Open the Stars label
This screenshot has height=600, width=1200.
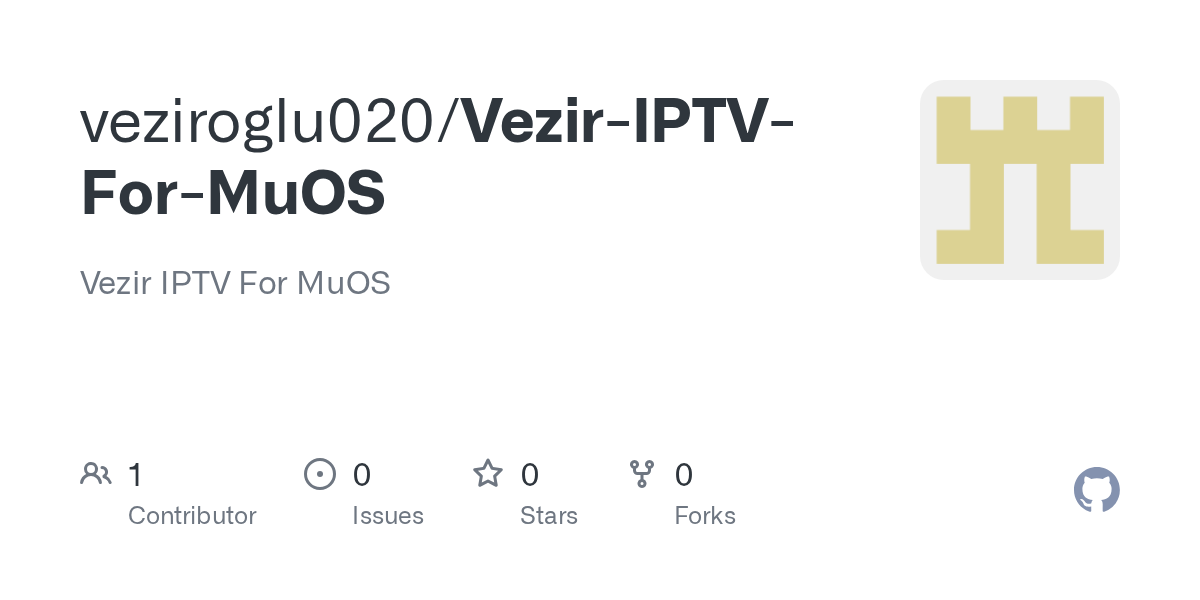coord(549,516)
